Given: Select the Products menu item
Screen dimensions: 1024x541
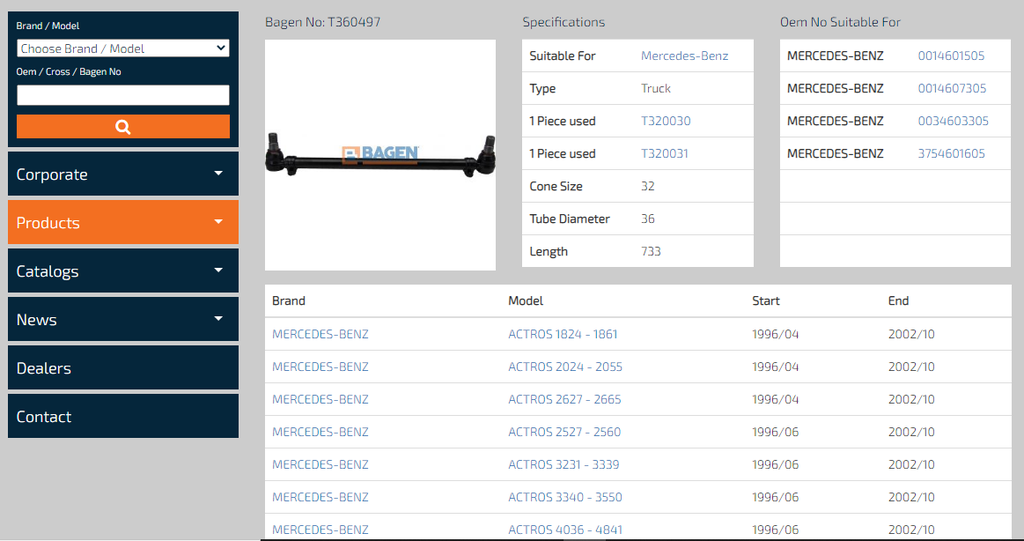Looking at the screenshot, I should pos(123,222).
